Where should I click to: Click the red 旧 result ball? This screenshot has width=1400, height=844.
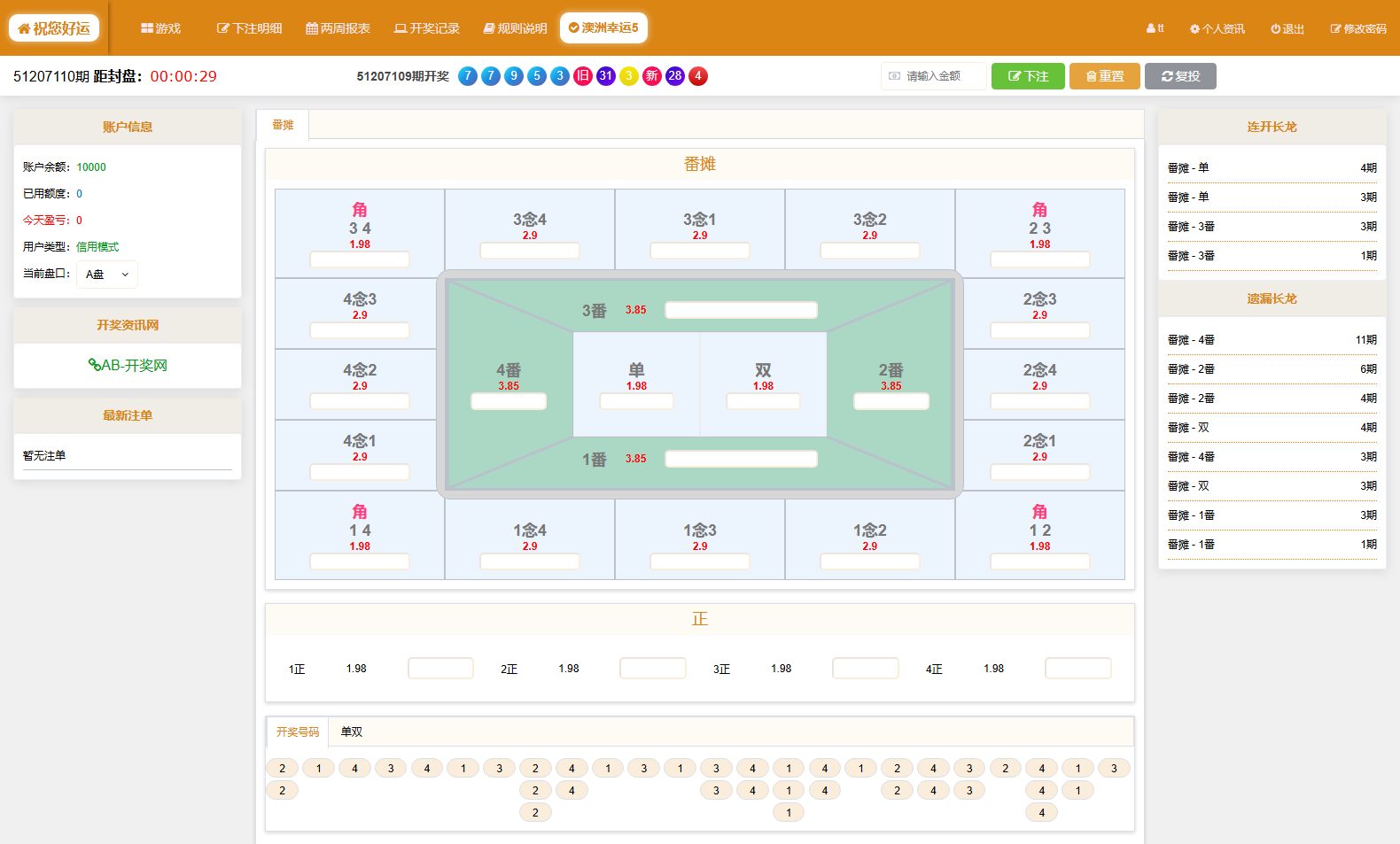583,76
